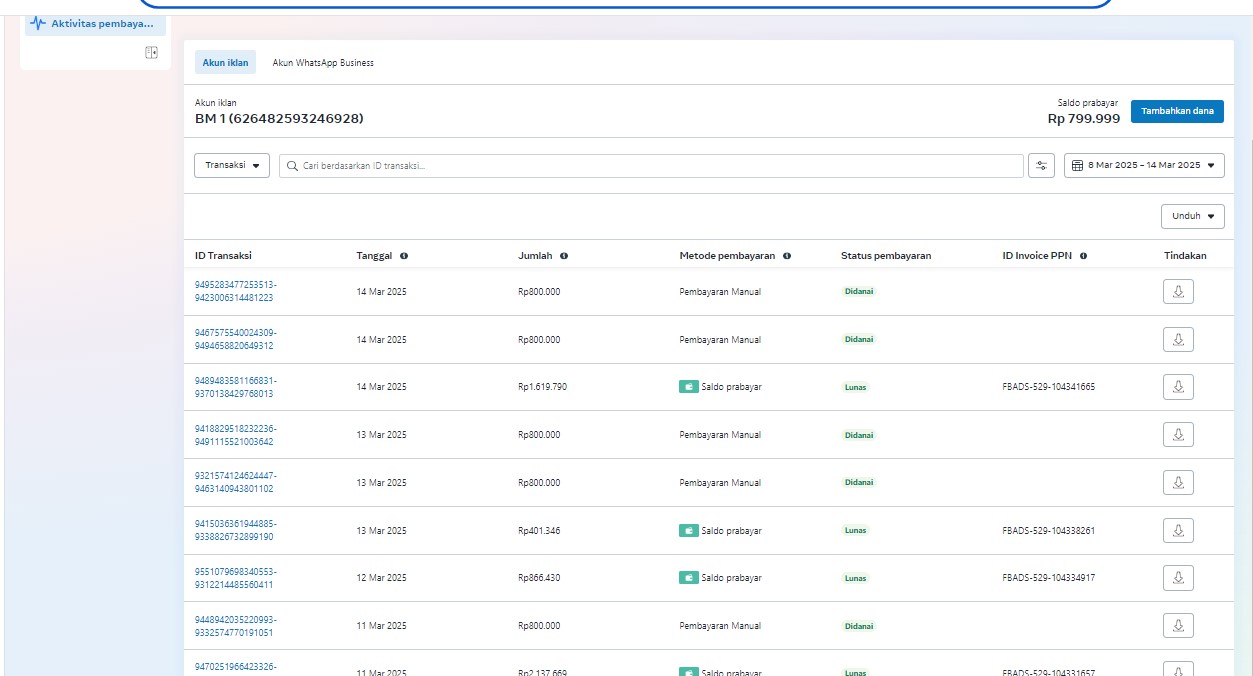This screenshot has height=676, width=1253.
Task: Click the transaction ID search field
Action: coord(650,166)
